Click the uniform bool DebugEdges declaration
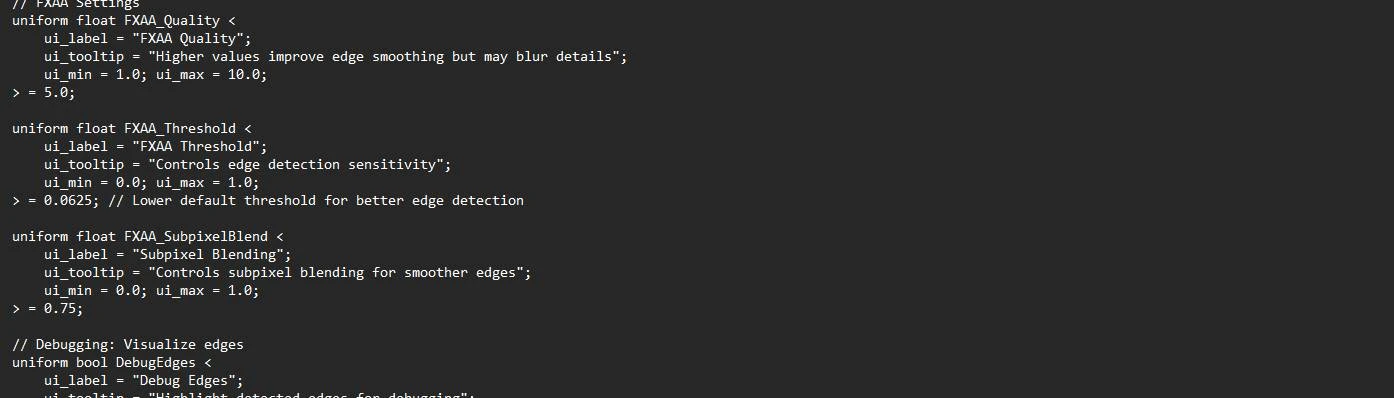Image resolution: width=1394 pixels, height=398 pixels. tap(112, 362)
